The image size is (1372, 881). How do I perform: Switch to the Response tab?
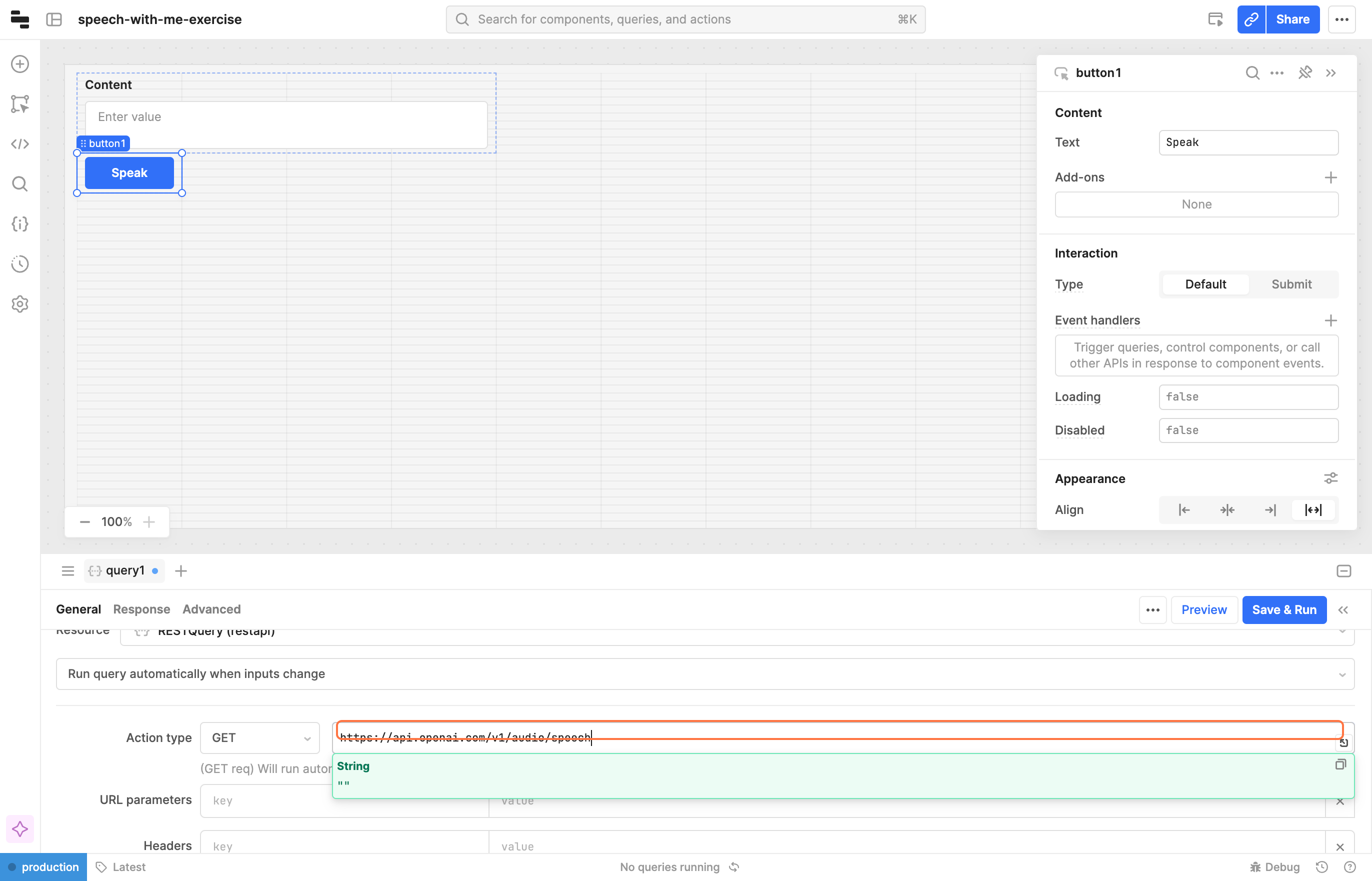pos(141,609)
